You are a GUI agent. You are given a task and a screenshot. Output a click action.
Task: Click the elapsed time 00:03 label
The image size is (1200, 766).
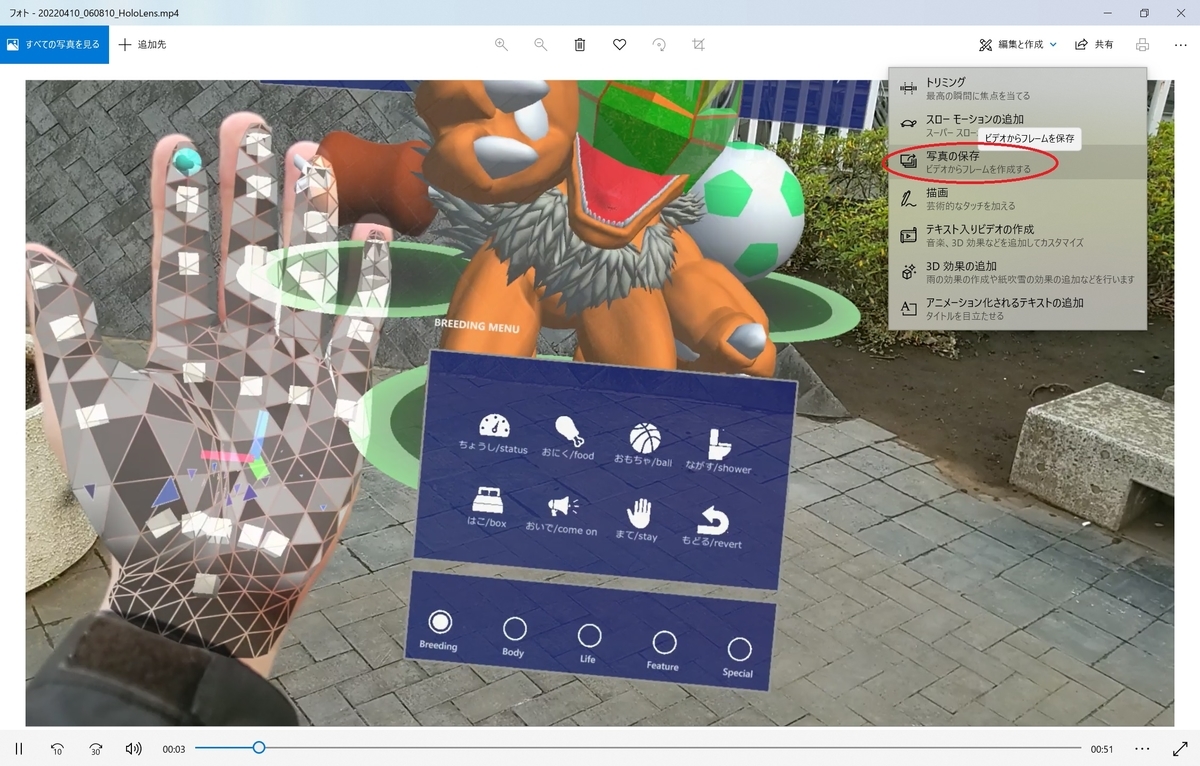click(174, 749)
